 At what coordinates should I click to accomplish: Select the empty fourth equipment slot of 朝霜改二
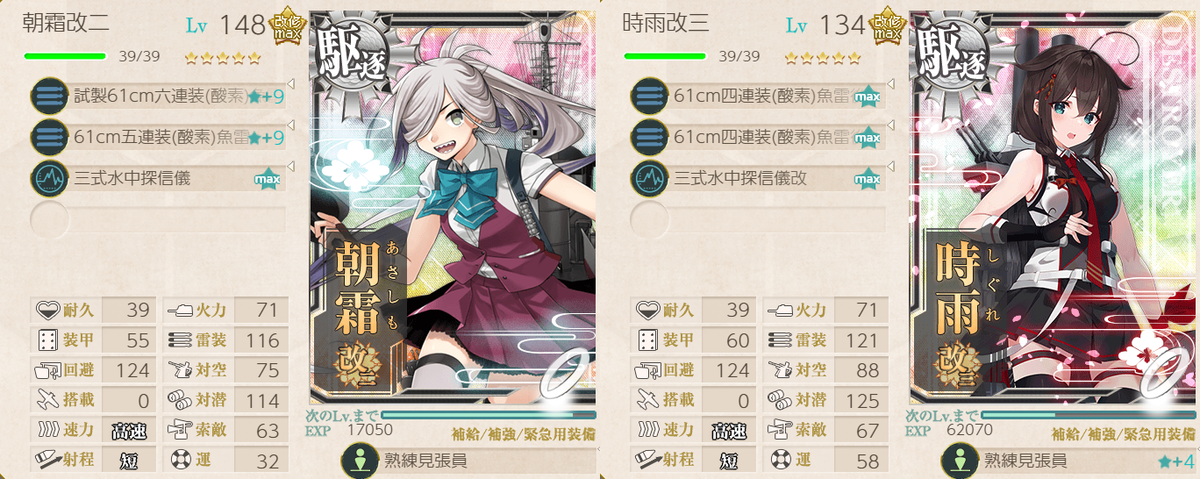pyautogui.click(x=158, y=218)
